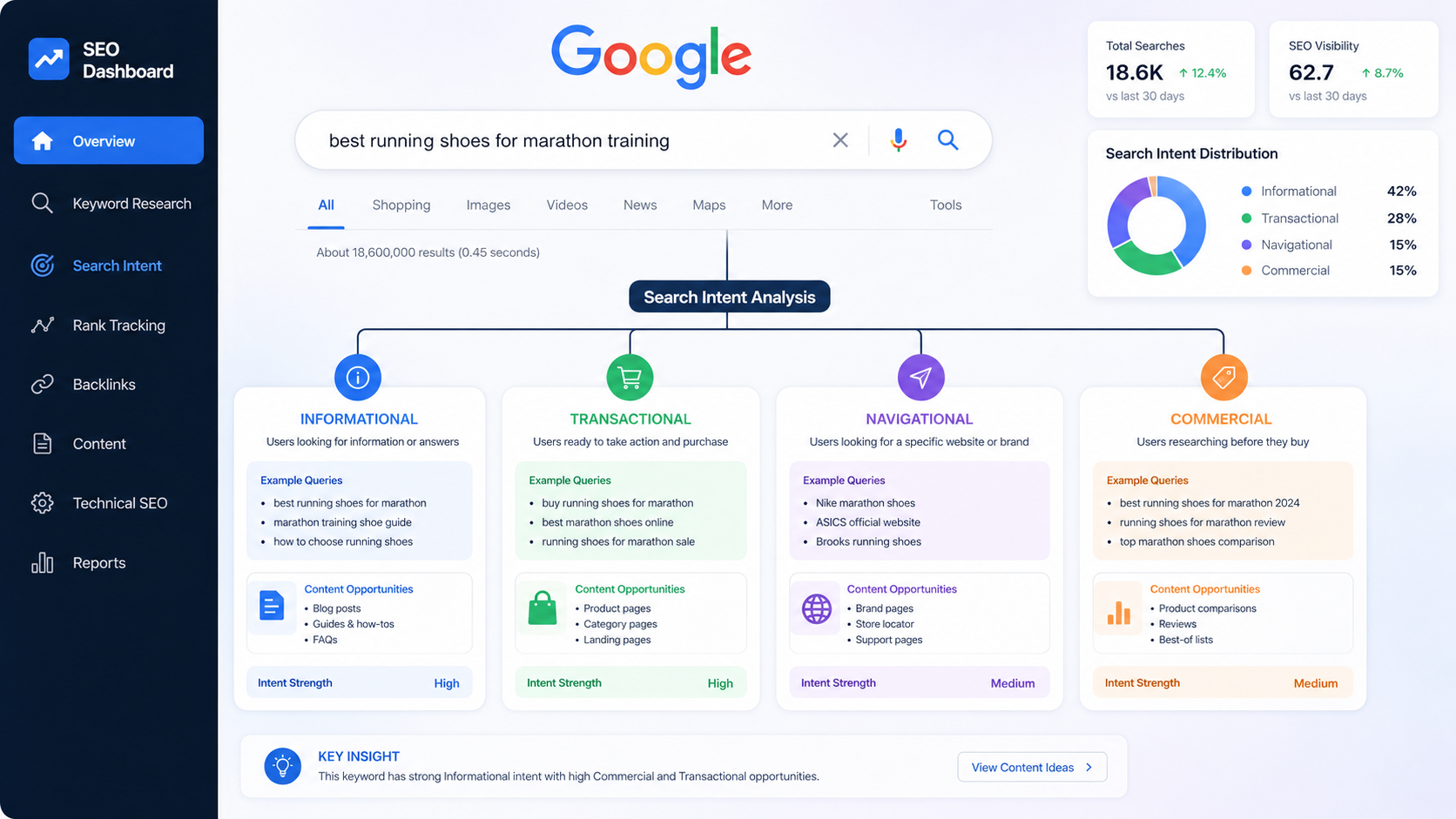Click the 'ASICS official website' example query
Screen dimensions: 1456x819
click(x=868, y=522)
